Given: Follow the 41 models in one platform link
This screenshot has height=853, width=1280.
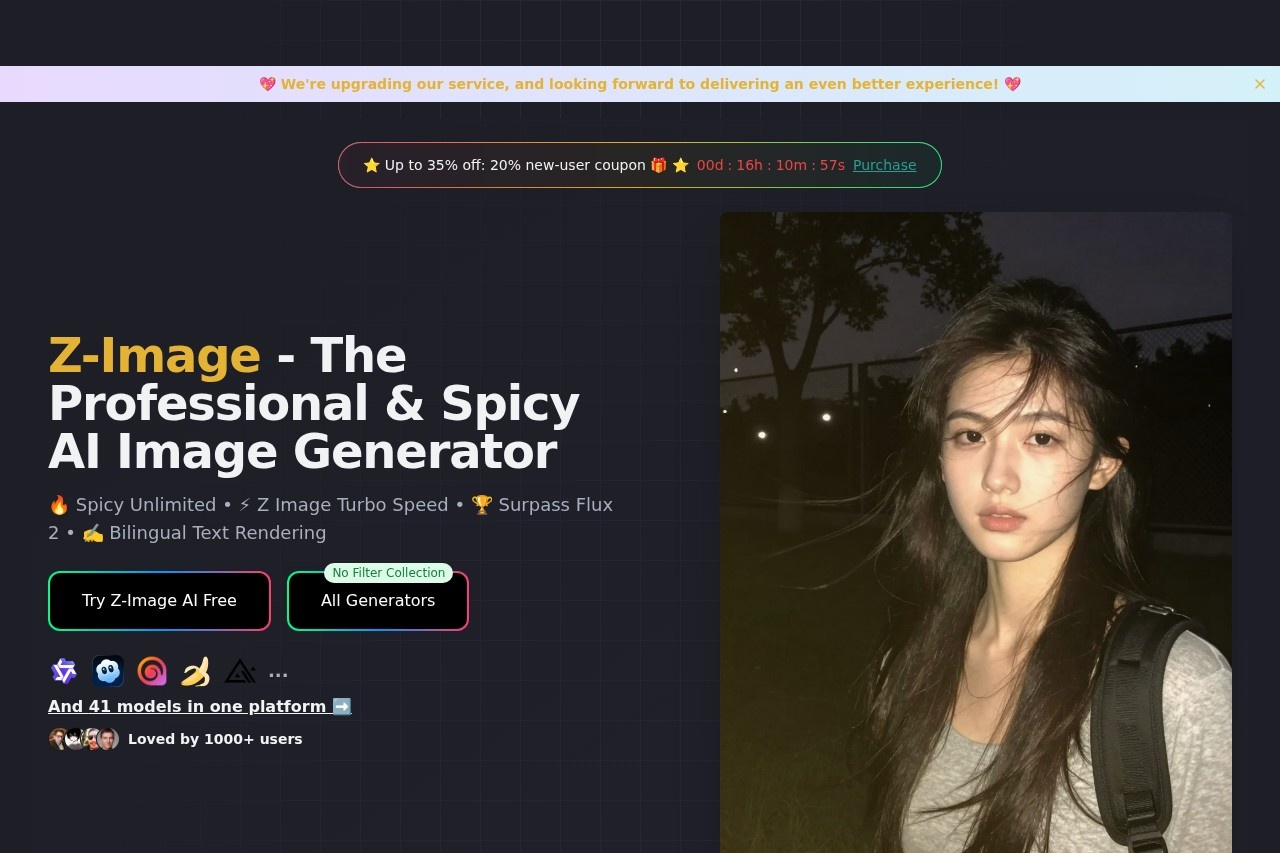Looking at the screenshot, I should (x=190, y=706).
